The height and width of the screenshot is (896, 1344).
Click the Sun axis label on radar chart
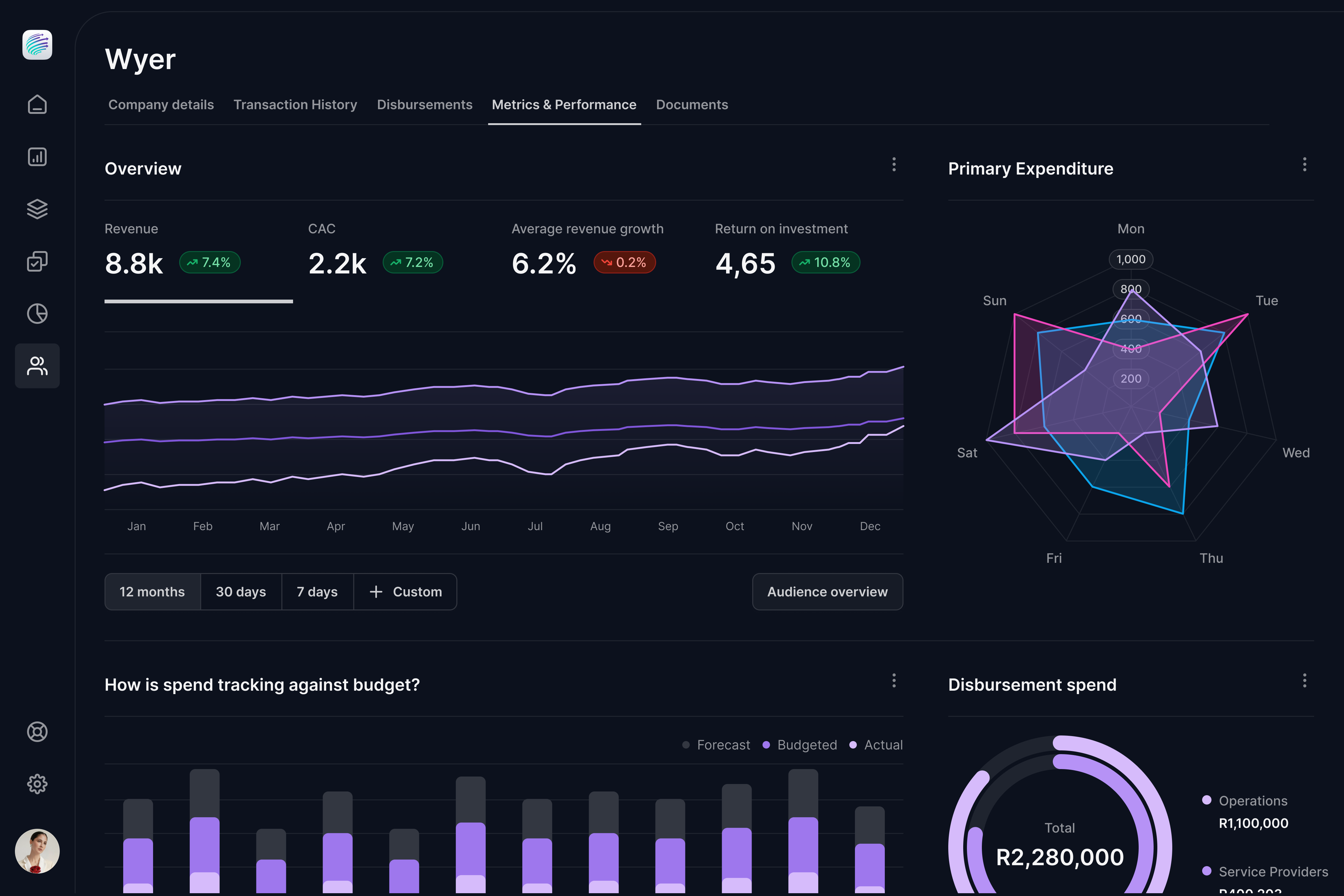coord(995,301)
